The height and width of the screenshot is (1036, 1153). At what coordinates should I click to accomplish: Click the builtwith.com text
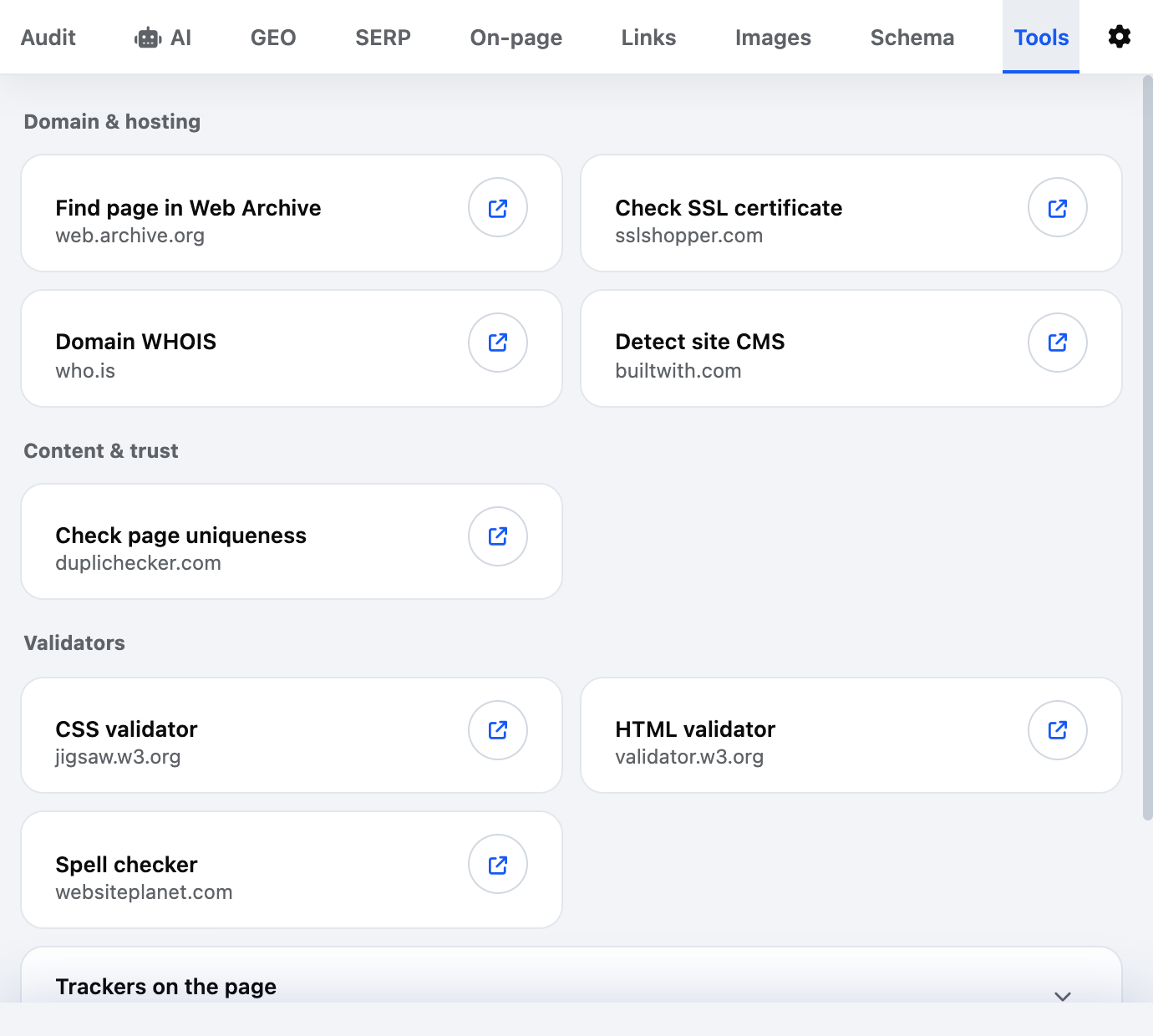(678, 371)
